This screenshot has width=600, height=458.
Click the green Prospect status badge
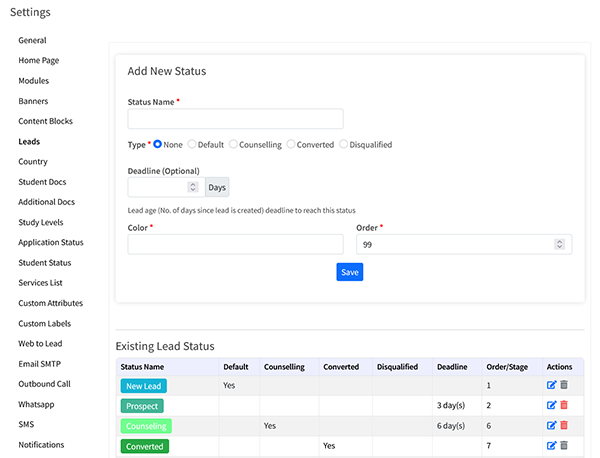tap(142, 406)
